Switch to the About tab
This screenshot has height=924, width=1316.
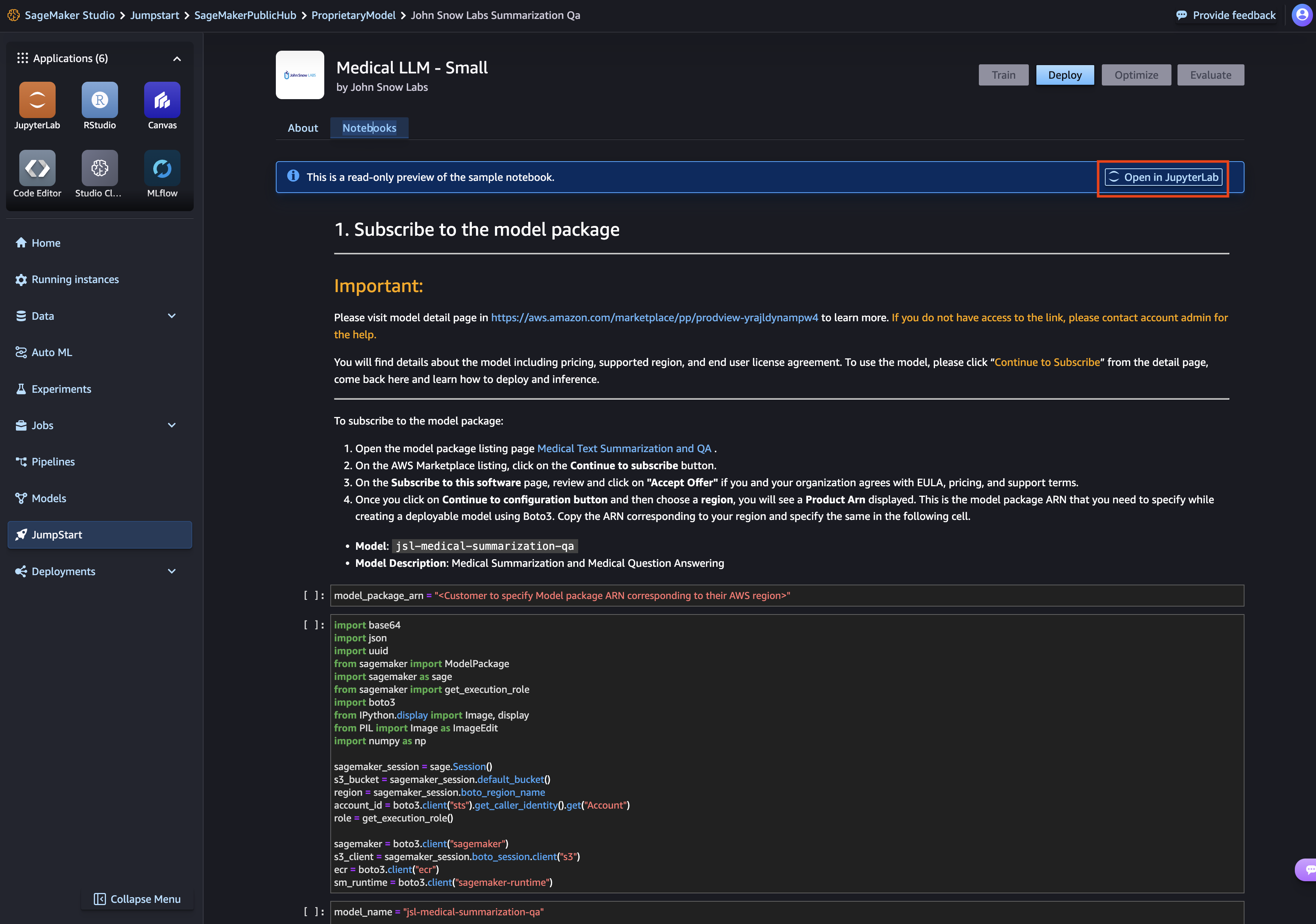(303, 128)
